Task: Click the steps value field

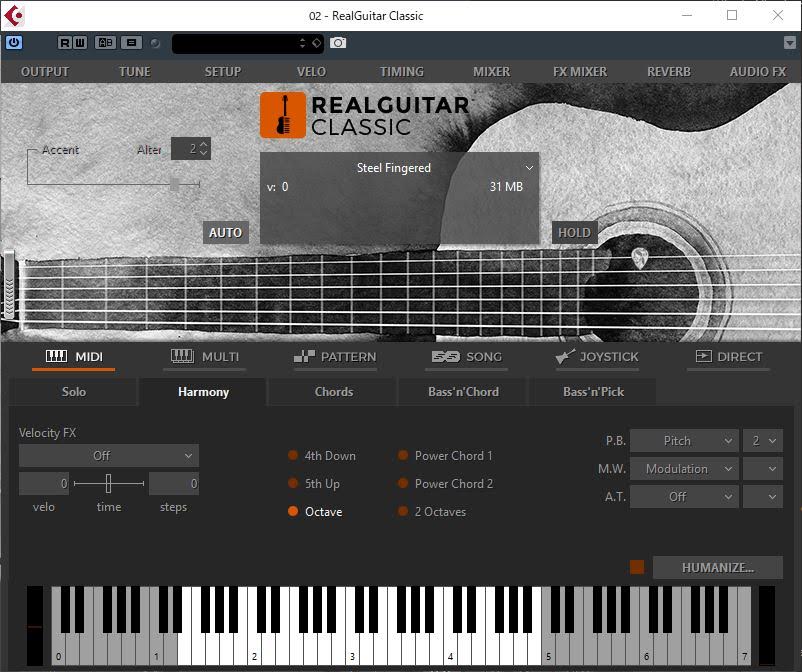Action: tap(173, 483)
